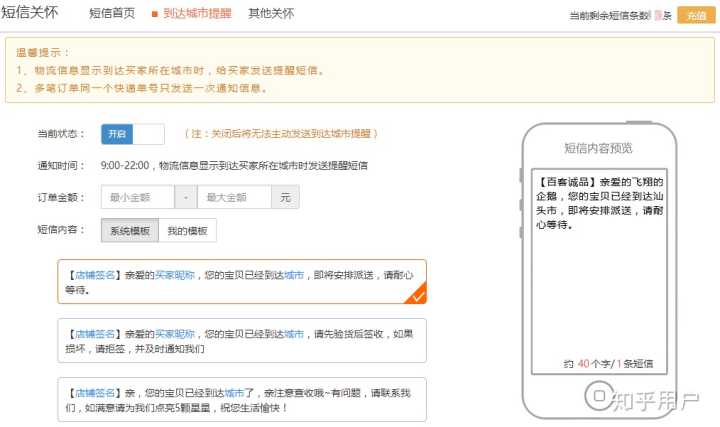This screenshot has height=427, width=720.
Task: Click the 店铺签名 link in first template
Action: [x=95, y=275]
